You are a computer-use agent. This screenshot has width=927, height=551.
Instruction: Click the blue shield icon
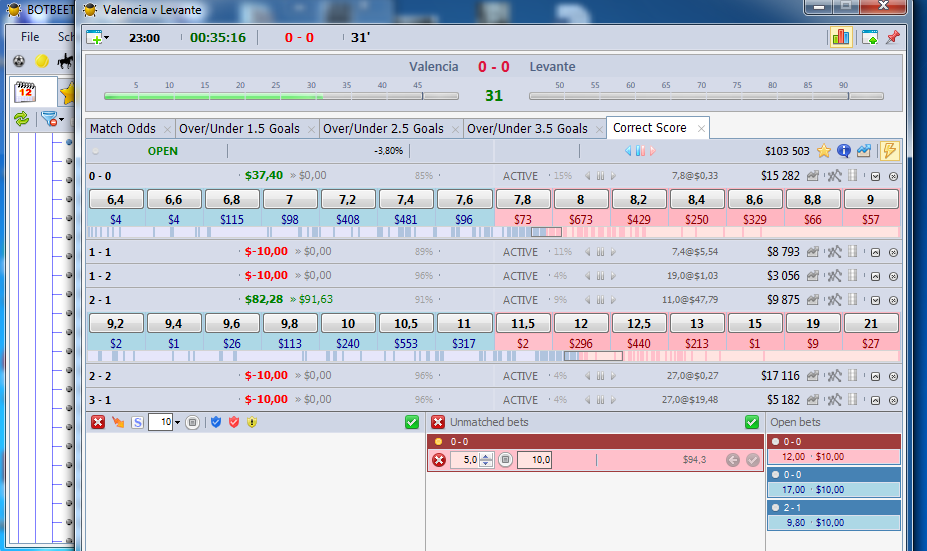pyautogui.click(x=216, y=422)
